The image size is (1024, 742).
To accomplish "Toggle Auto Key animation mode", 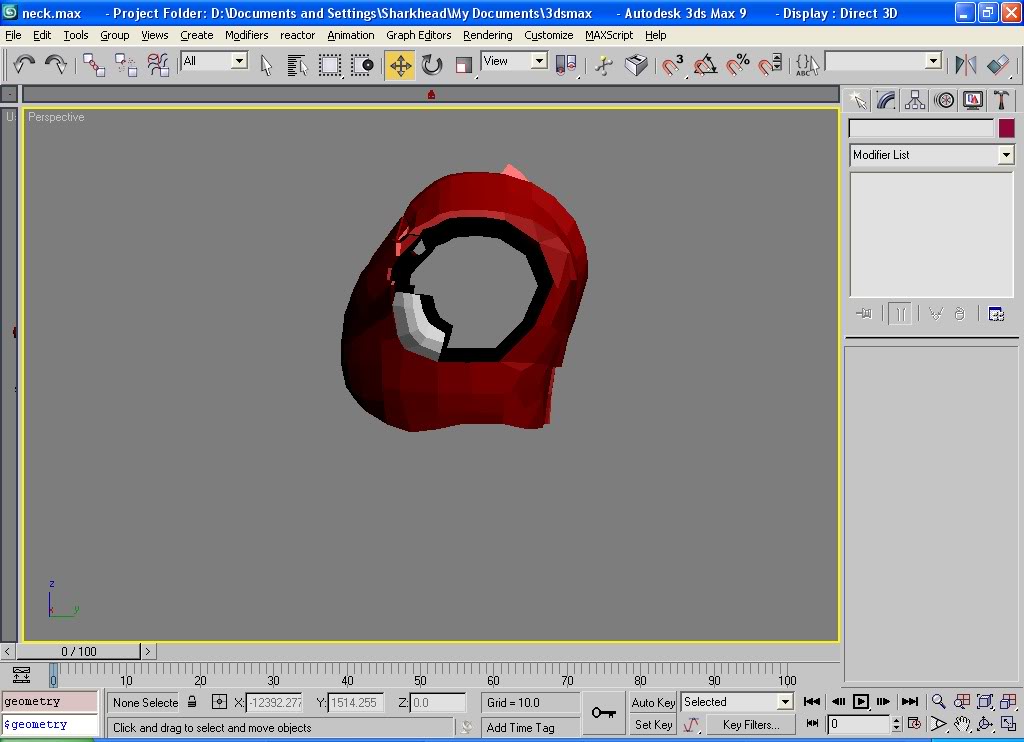I will [x=653, y=702].
